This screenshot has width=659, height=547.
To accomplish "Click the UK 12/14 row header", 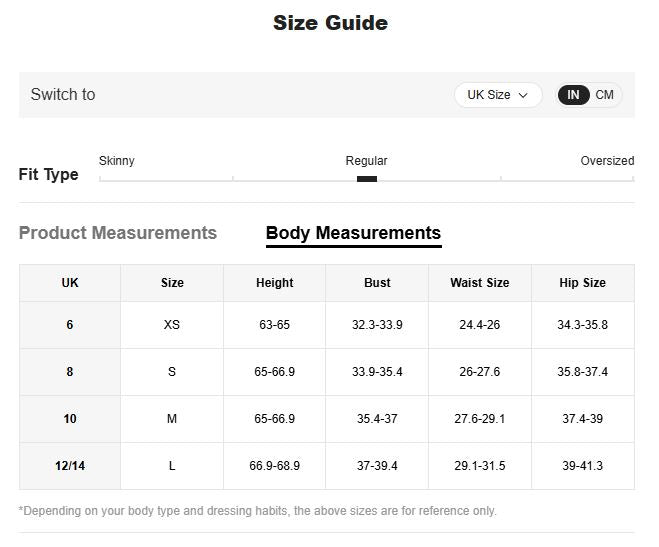I will tap(70, 466).
